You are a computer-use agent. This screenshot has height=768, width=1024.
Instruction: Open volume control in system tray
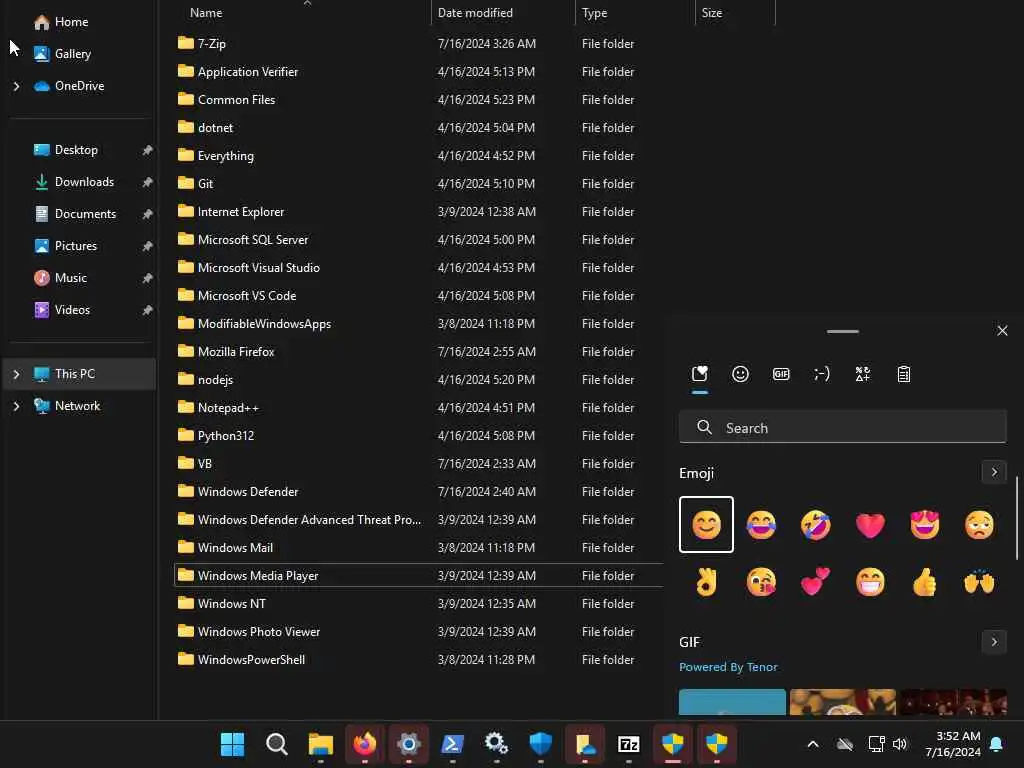click(900, 744)
